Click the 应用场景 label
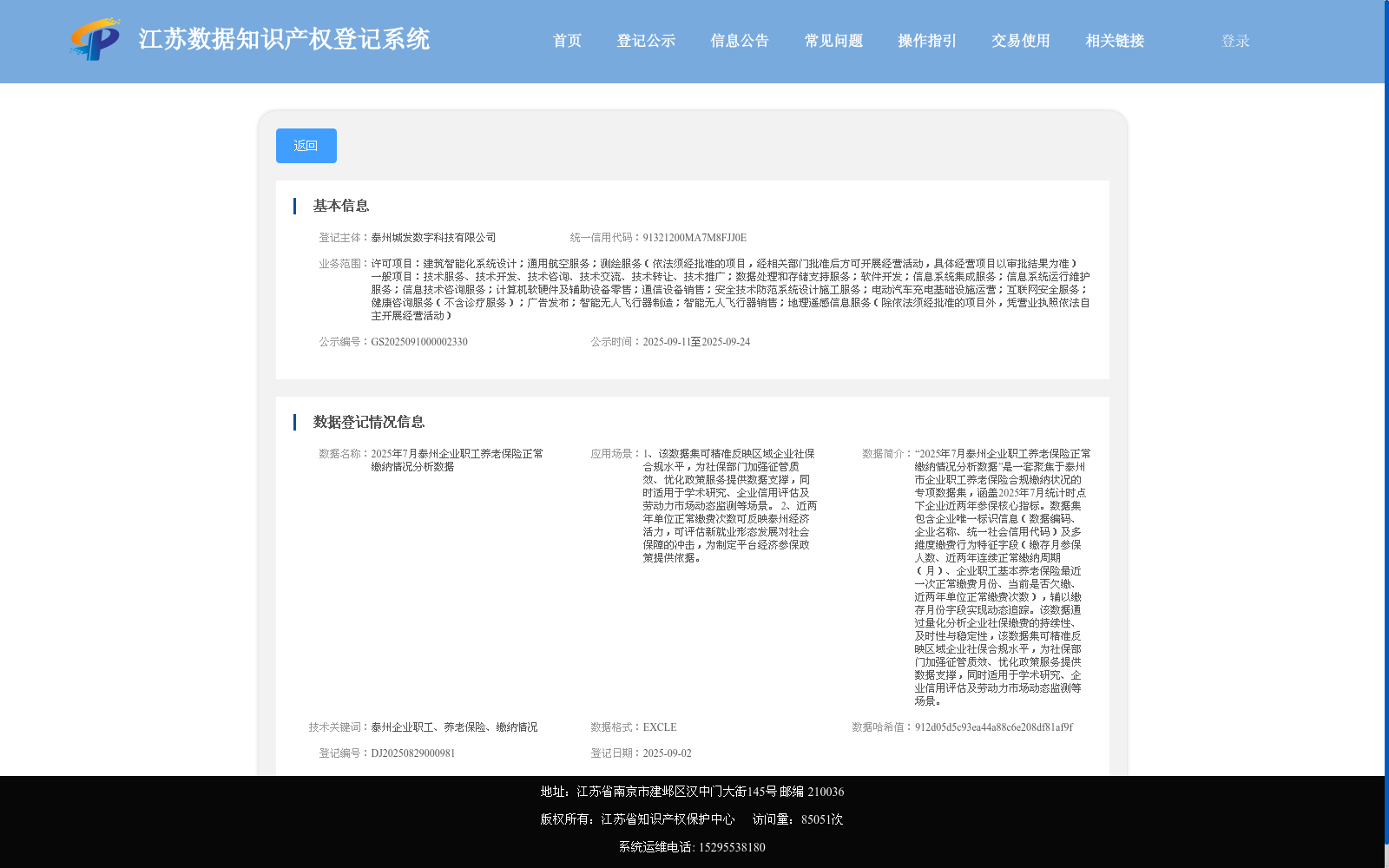Screen dimensions: 1389x868 point(616,454)
